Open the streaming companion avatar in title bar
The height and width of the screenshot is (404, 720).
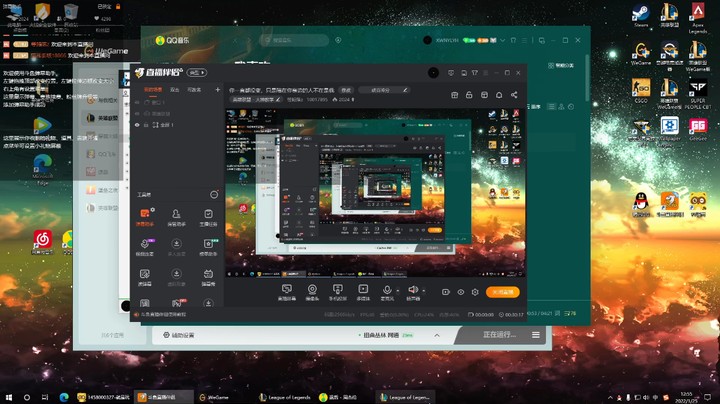coord(433,73)
